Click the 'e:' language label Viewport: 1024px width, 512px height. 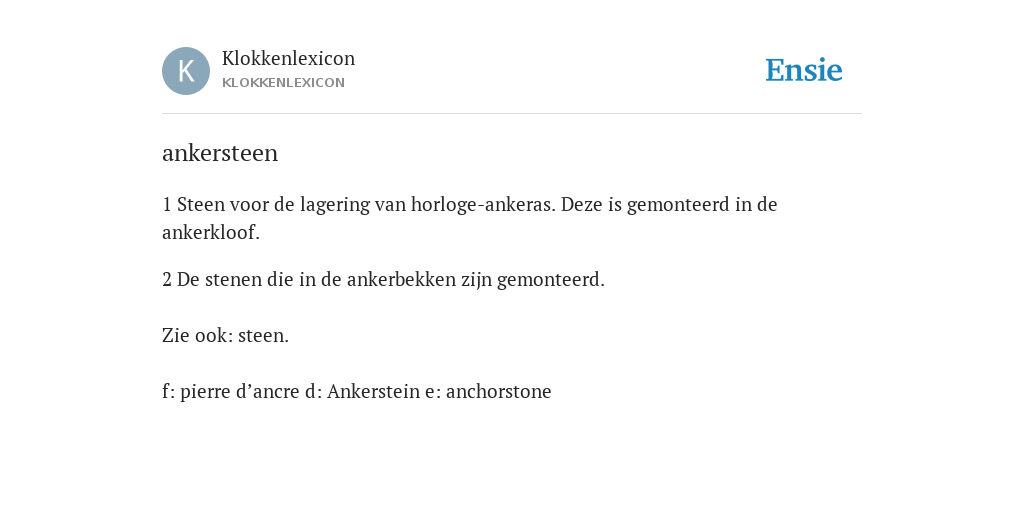[x=433, y=392]
